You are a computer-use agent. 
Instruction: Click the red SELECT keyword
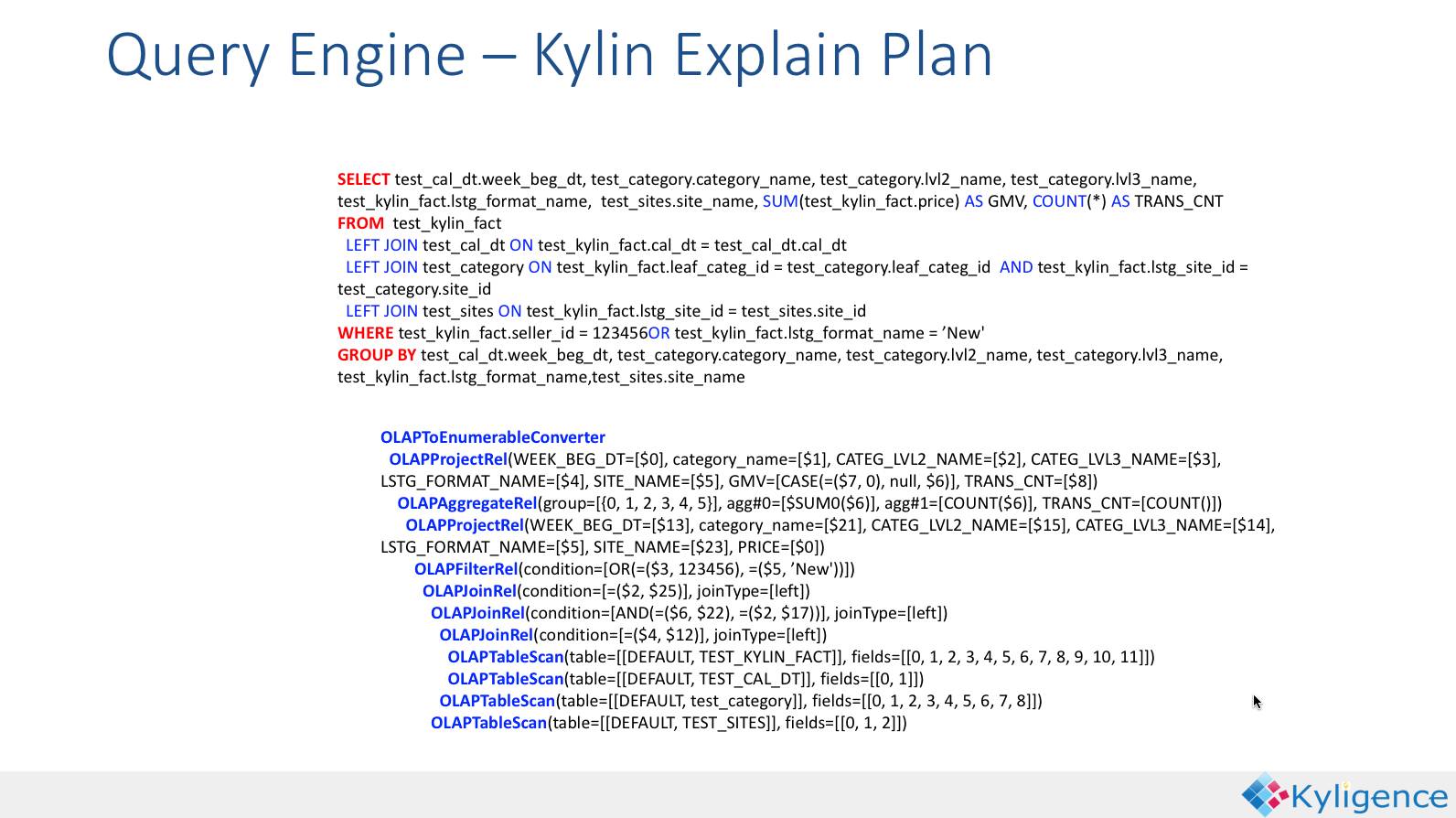(x=363, y=179)
